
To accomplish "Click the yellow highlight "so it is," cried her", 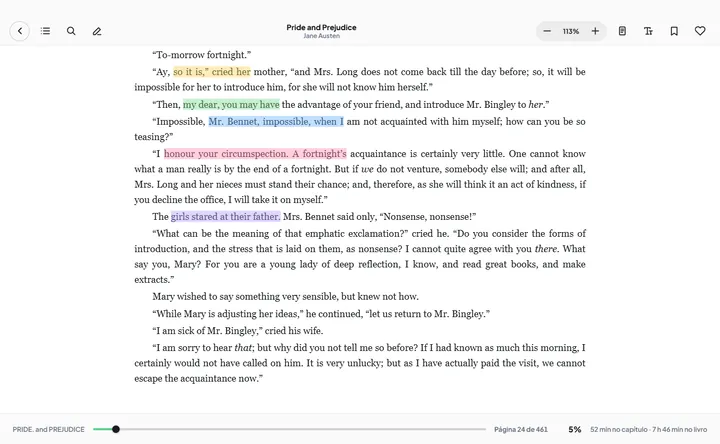I will [x=212, y=72].
